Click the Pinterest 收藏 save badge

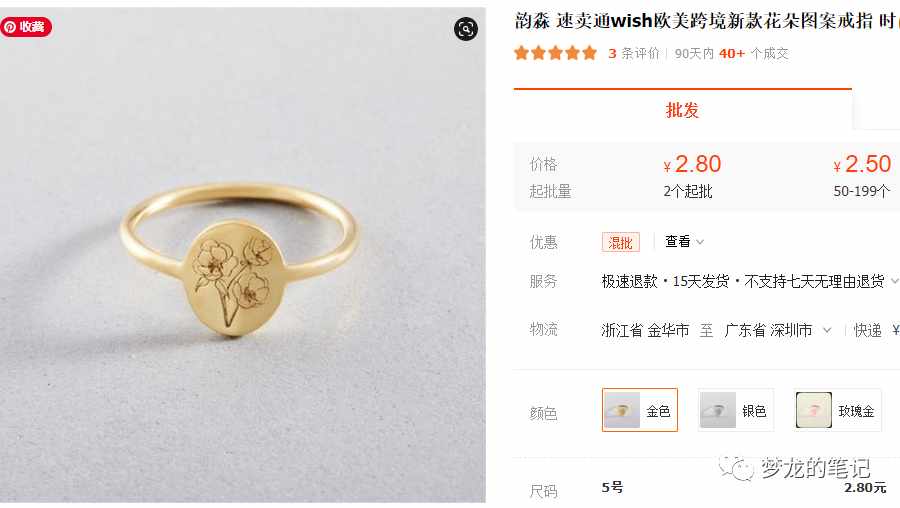click(26, 27)
